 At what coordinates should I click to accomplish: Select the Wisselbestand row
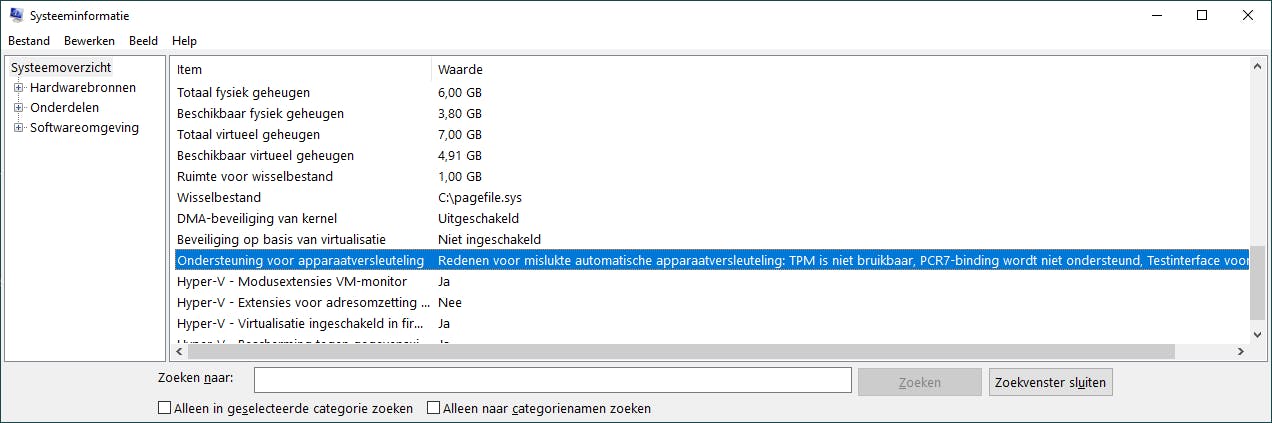[219, 198]
